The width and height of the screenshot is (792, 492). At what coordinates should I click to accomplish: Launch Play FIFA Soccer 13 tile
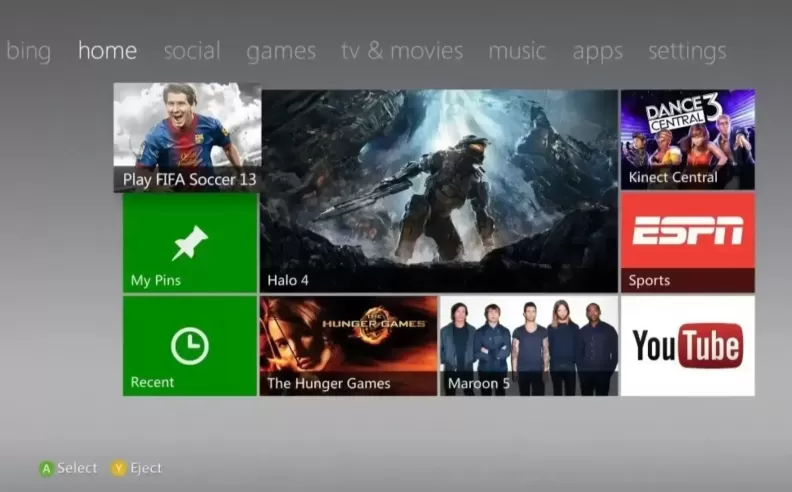(187, 137)
